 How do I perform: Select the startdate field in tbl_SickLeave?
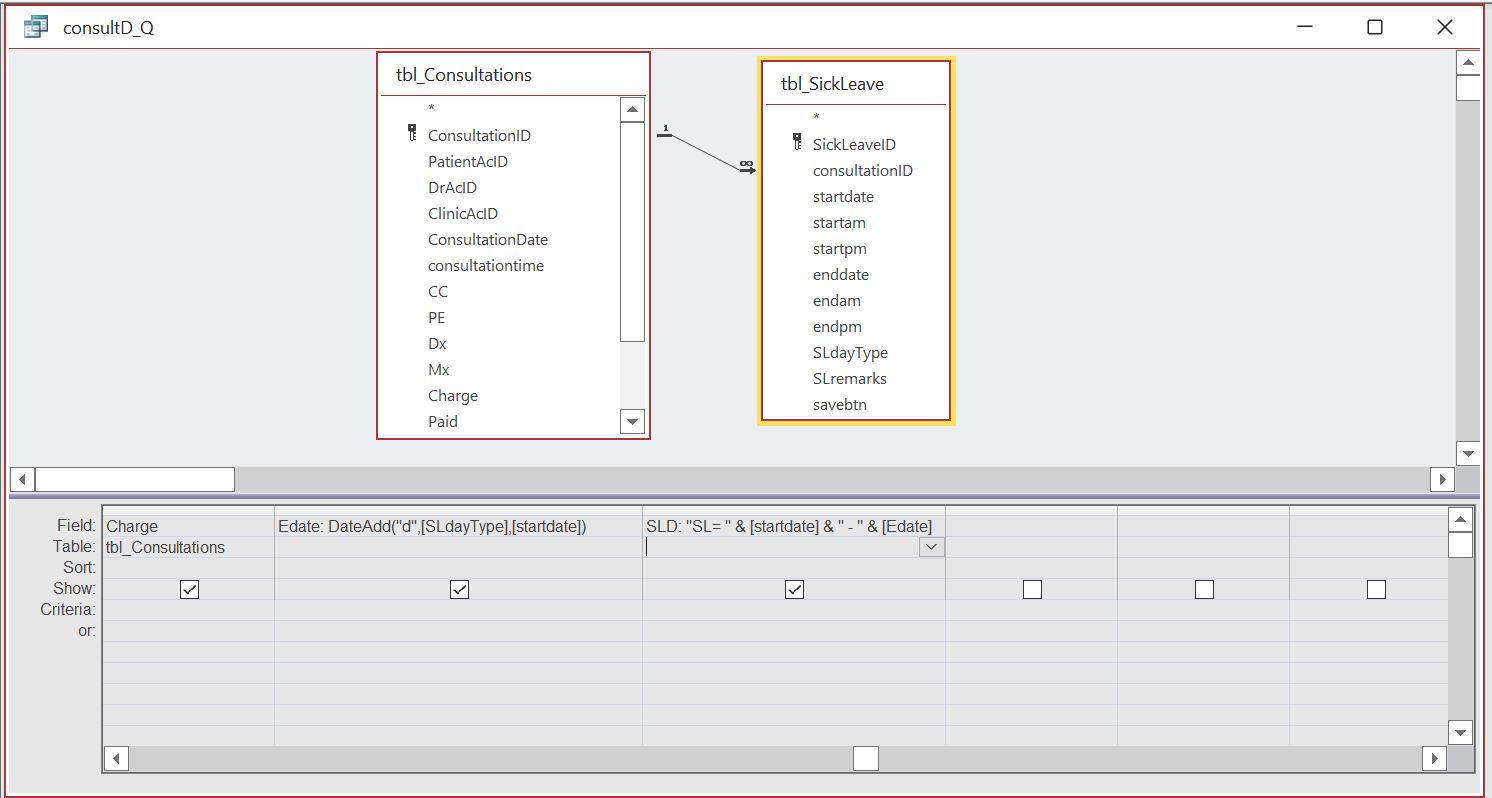(843, 196)
